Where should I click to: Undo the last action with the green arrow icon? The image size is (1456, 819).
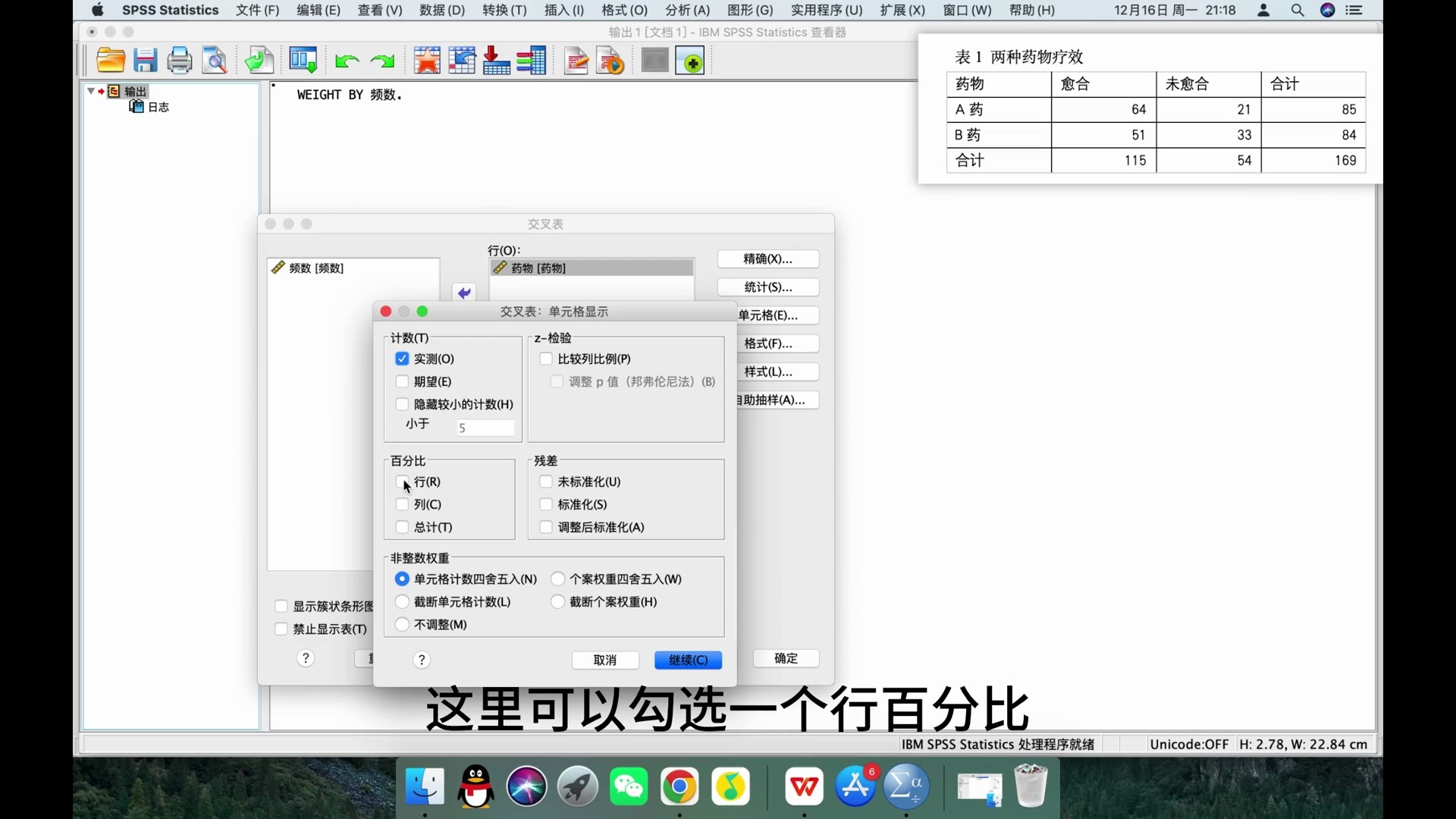[347, 61]
